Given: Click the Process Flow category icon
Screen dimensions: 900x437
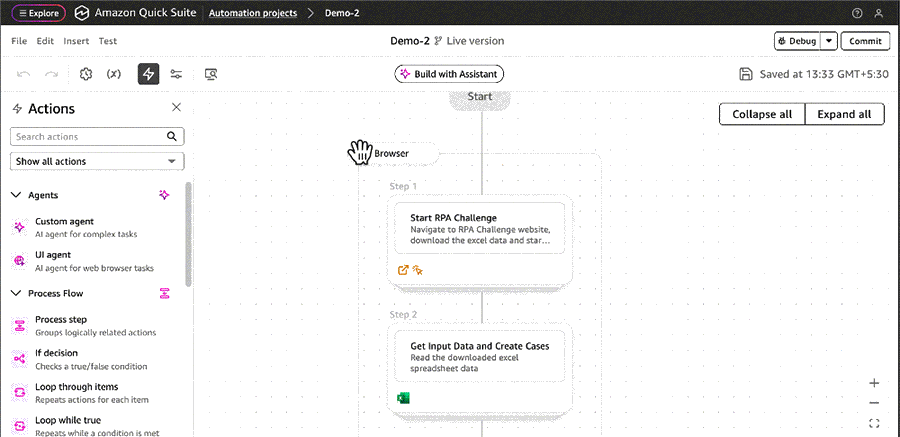Looking at the screenshot, I should coord(164,293).
